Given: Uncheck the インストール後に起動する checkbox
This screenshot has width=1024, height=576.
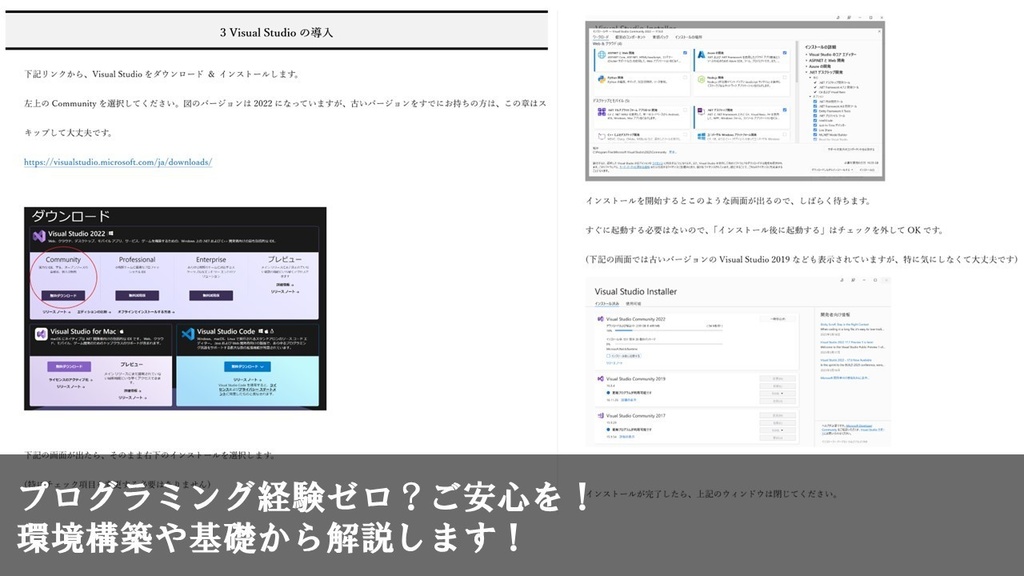Looking at the screenshot, I should (x=606, y=354).
